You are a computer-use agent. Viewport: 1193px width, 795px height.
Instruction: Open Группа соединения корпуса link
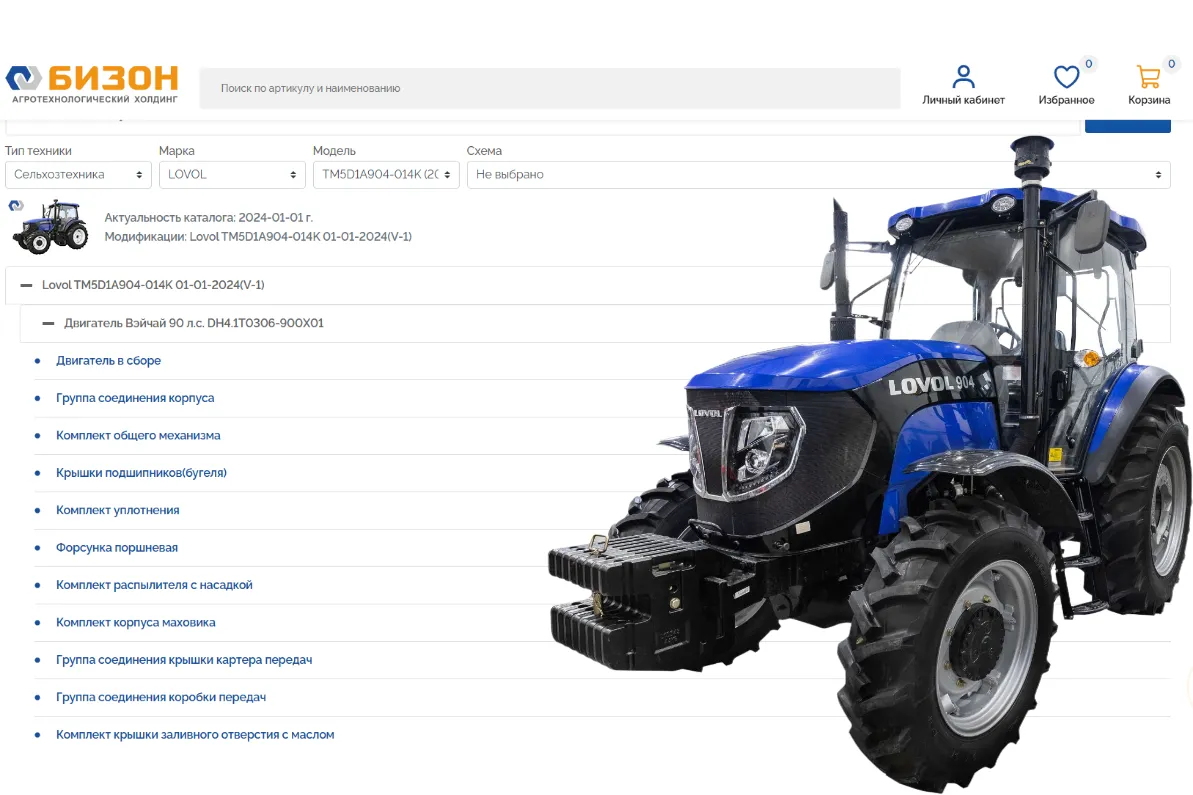click(x=135, y=398)
